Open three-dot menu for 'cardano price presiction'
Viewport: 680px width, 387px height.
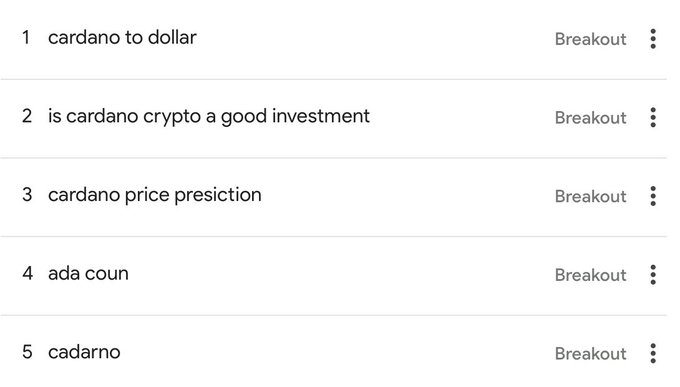pos(653,196)
